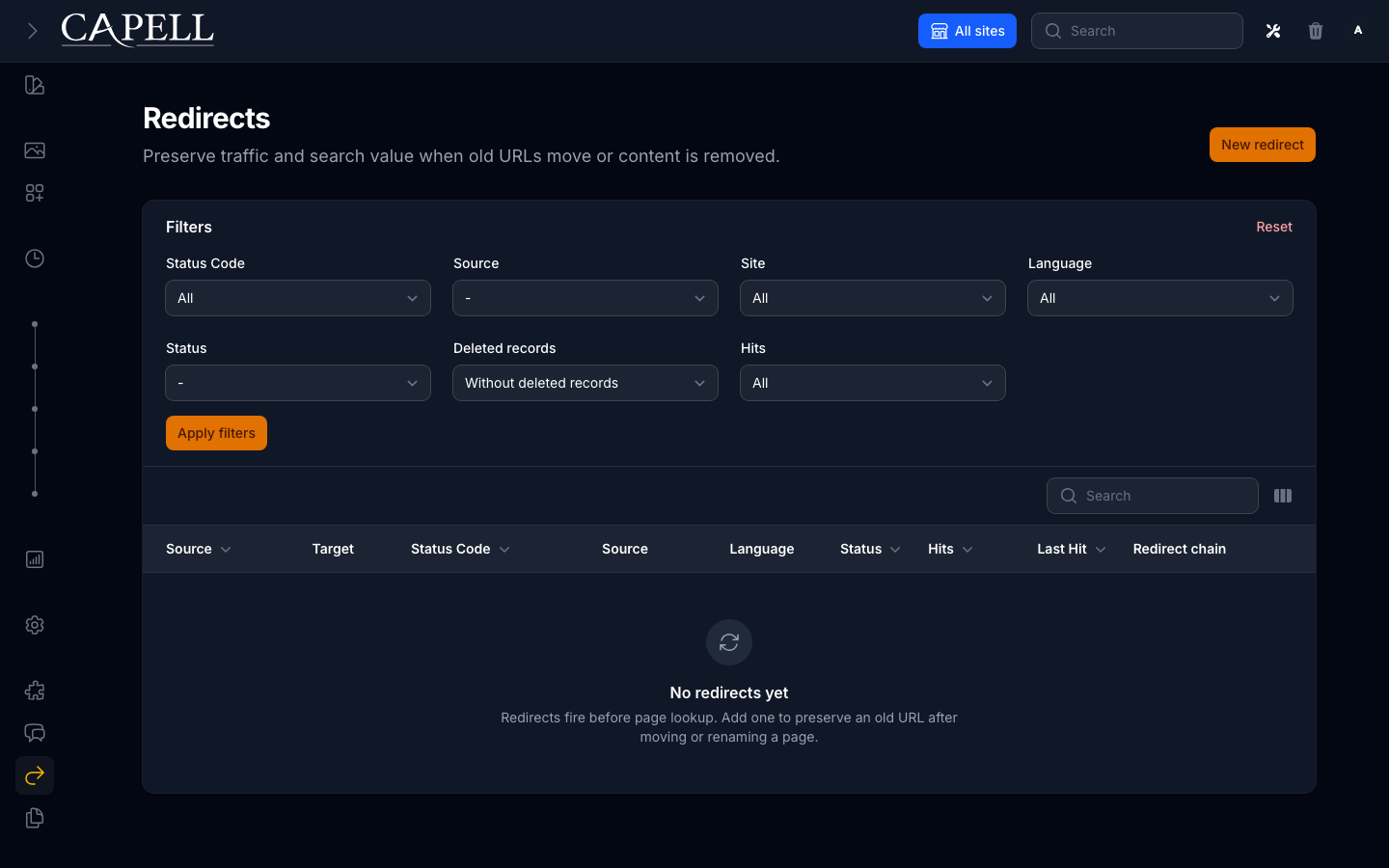Open the puzzle piece plugins icon in the sidebar

point(35,691)
